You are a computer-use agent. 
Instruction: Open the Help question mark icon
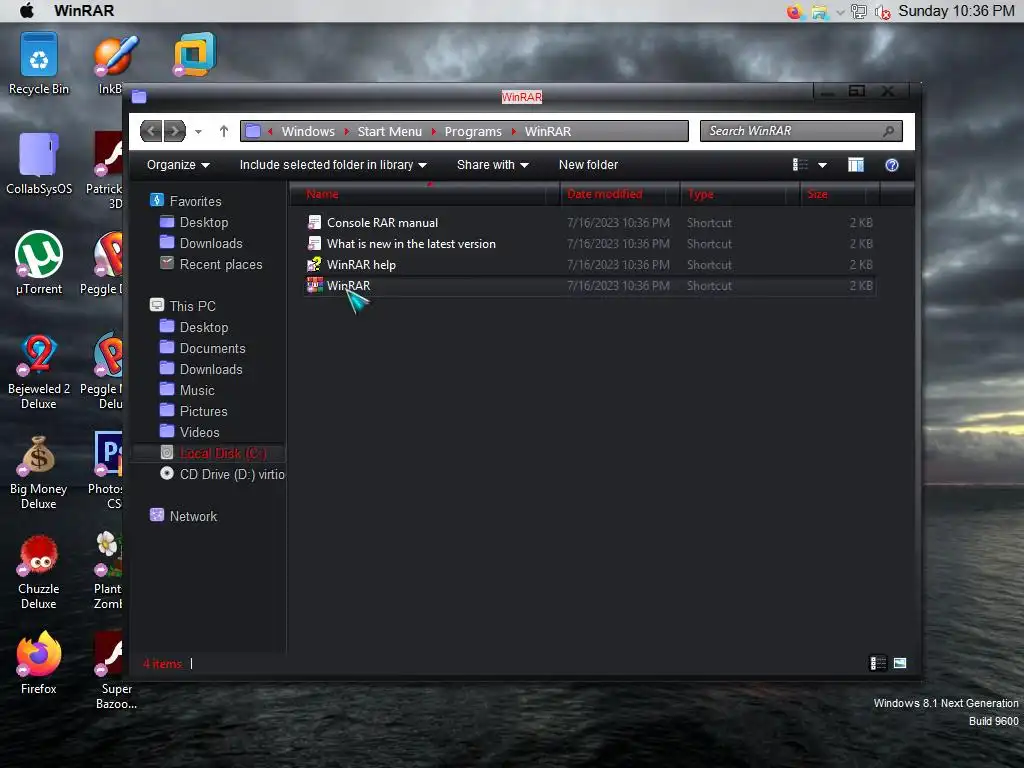pyautogui.click(x=891, y=165)
